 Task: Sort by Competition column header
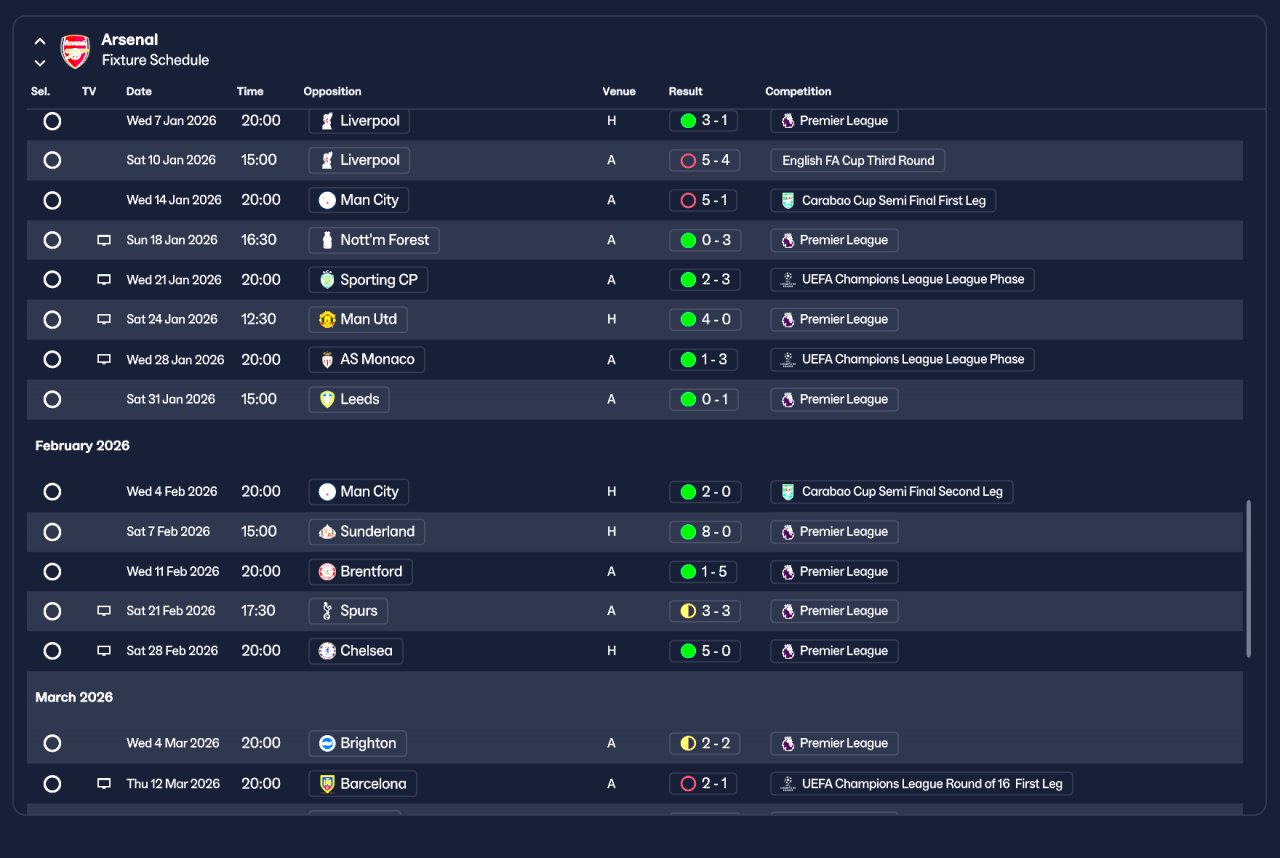point(798,91)
